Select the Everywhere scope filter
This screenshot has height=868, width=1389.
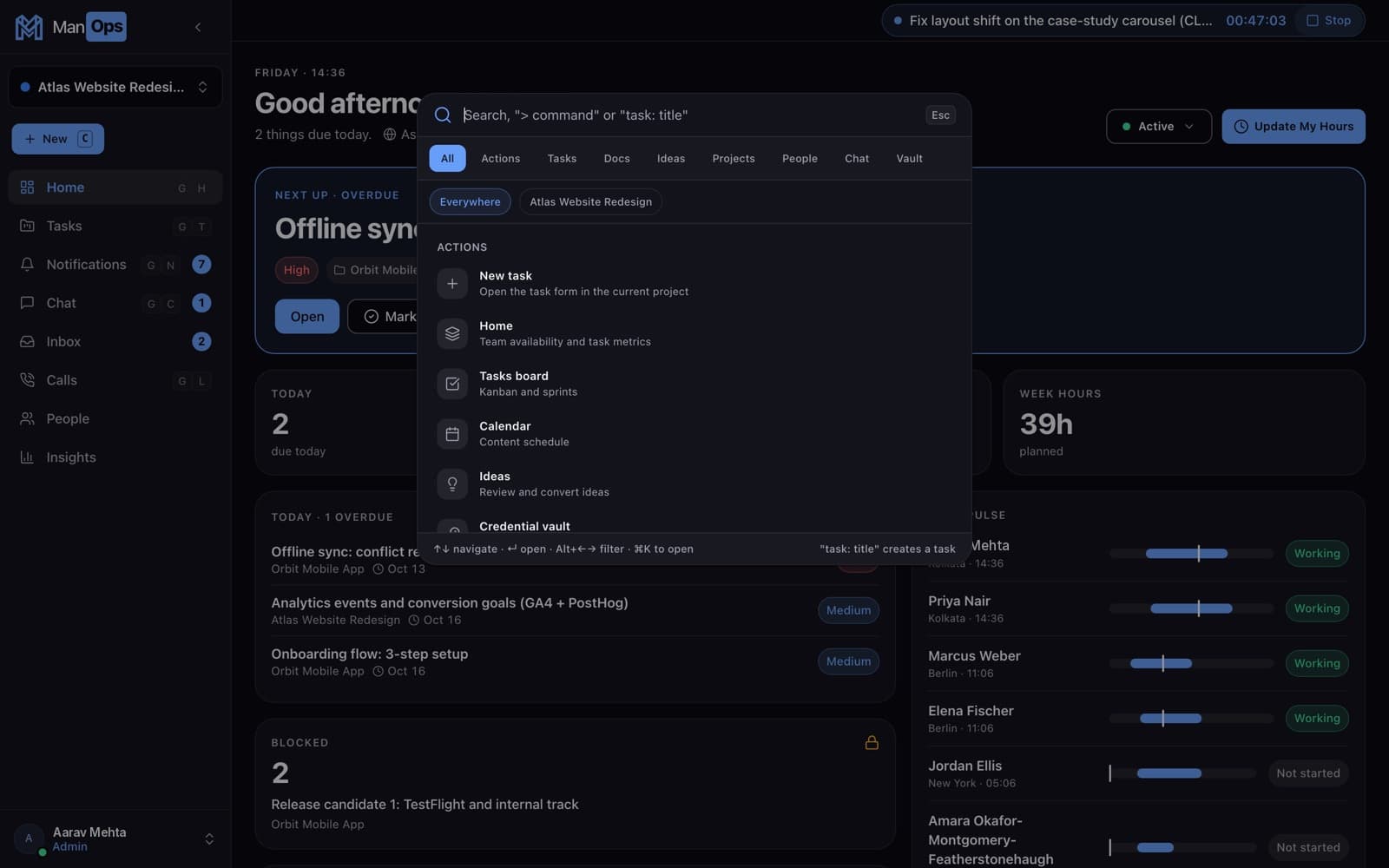[x=470, y=201]
